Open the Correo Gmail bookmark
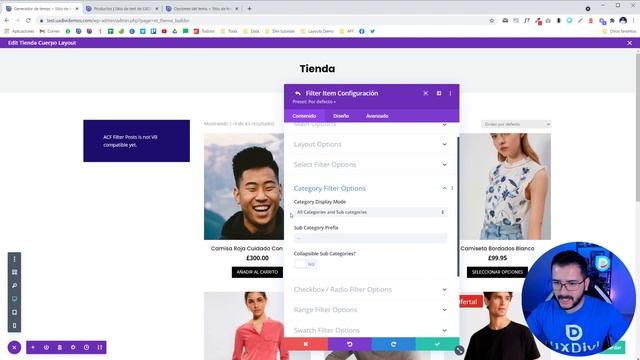Screen dimensions: 640x360 tap(49, 31)
